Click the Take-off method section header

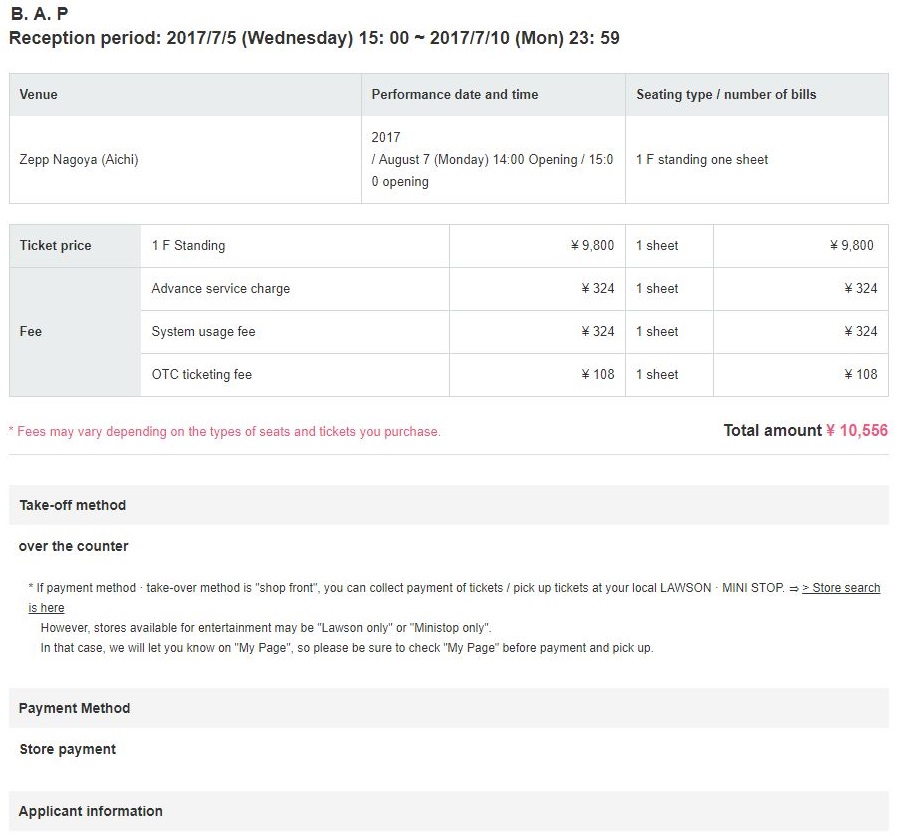pos(73,506)
